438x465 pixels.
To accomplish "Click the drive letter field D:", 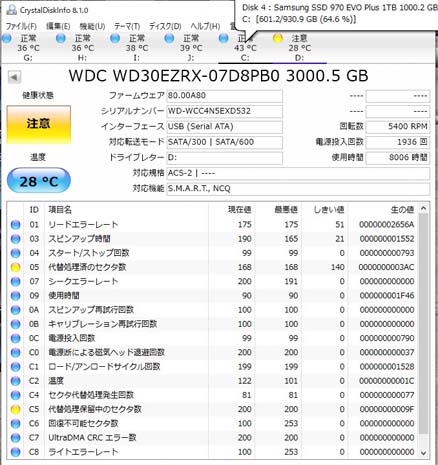I will (x=225, y=158).
